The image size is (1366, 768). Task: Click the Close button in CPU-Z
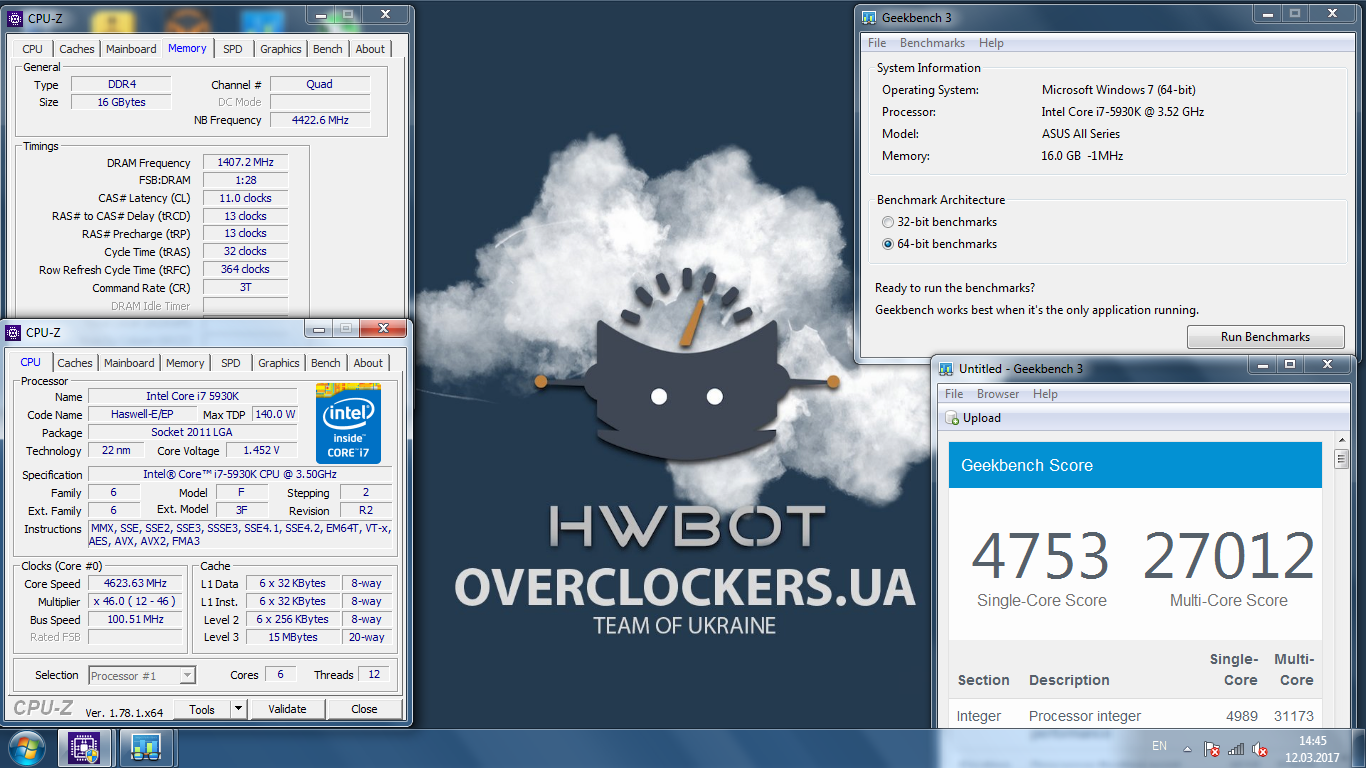point(364,709)
